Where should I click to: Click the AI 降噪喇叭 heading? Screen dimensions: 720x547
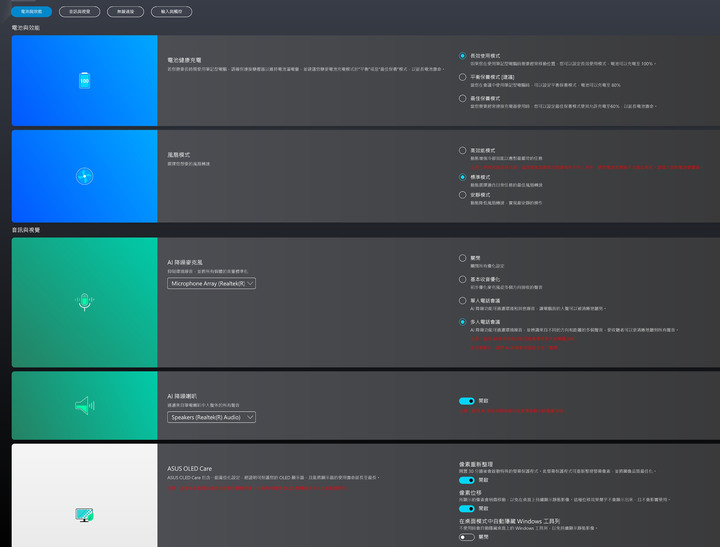pos(182,396)
